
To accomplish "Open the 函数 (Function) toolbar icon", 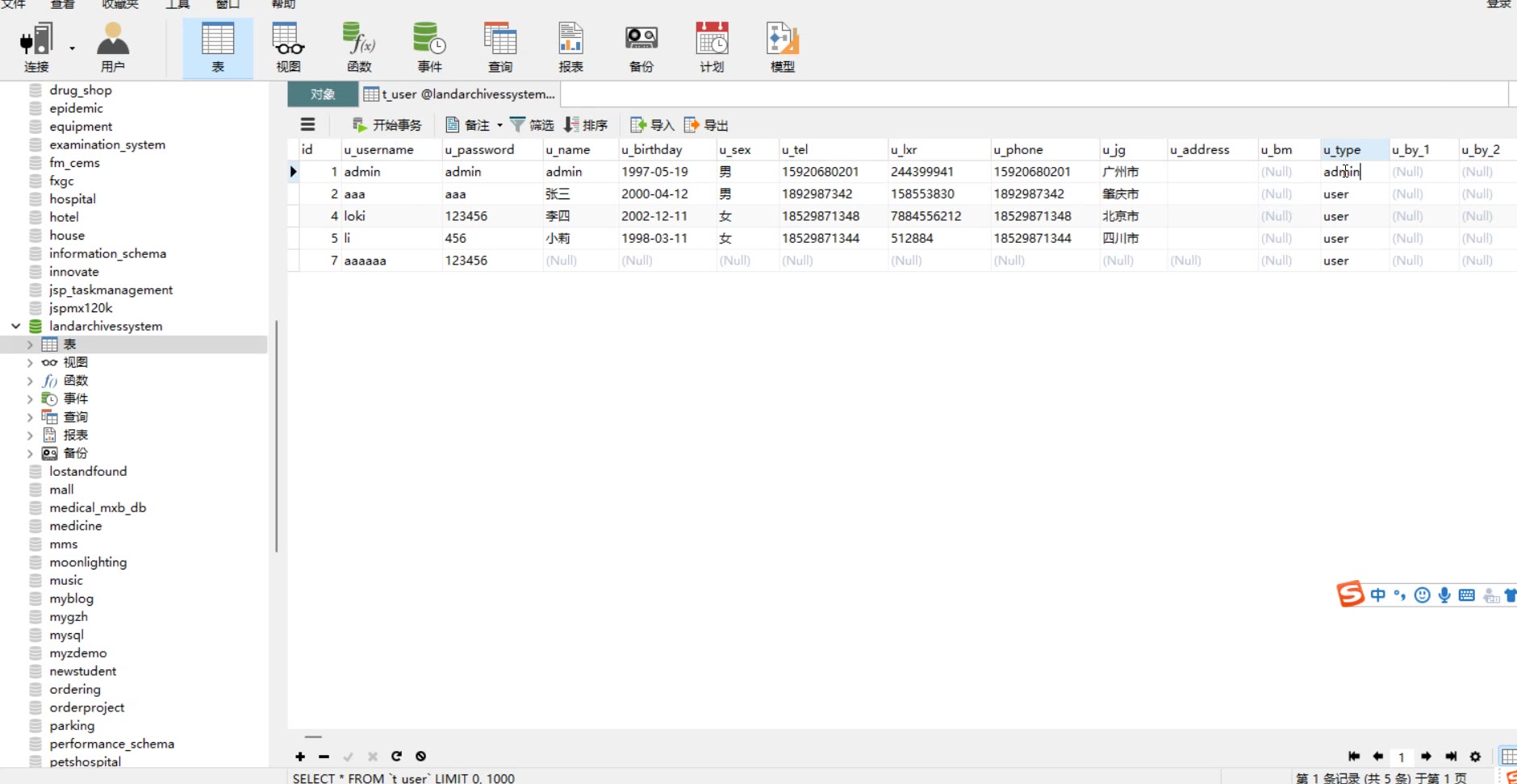I will (359, 48).
